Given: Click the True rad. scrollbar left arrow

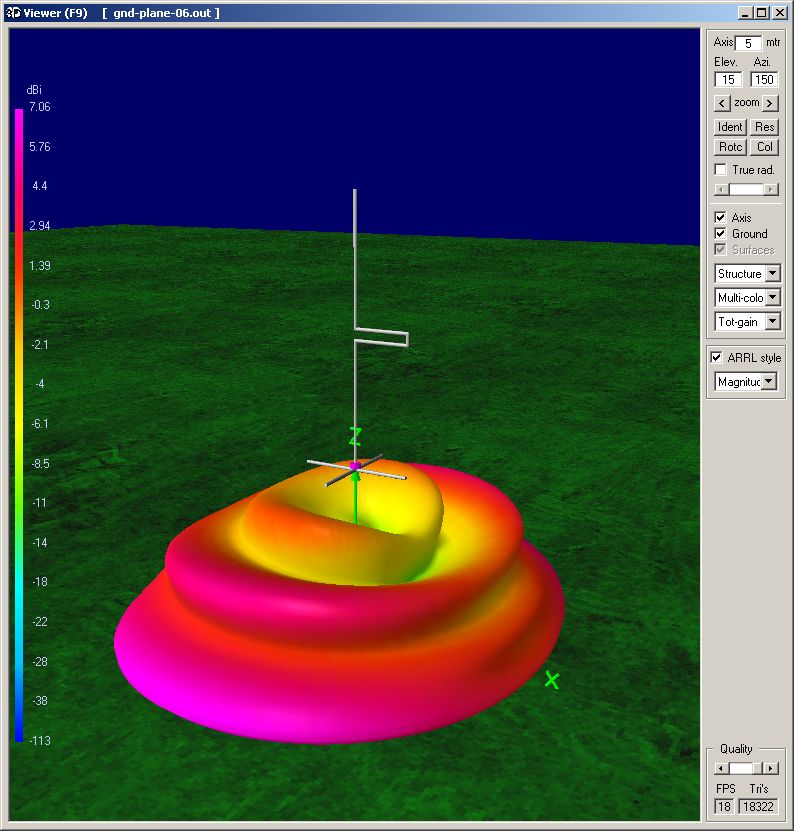Looking at the screenshot, I should [x=720, y=189].
